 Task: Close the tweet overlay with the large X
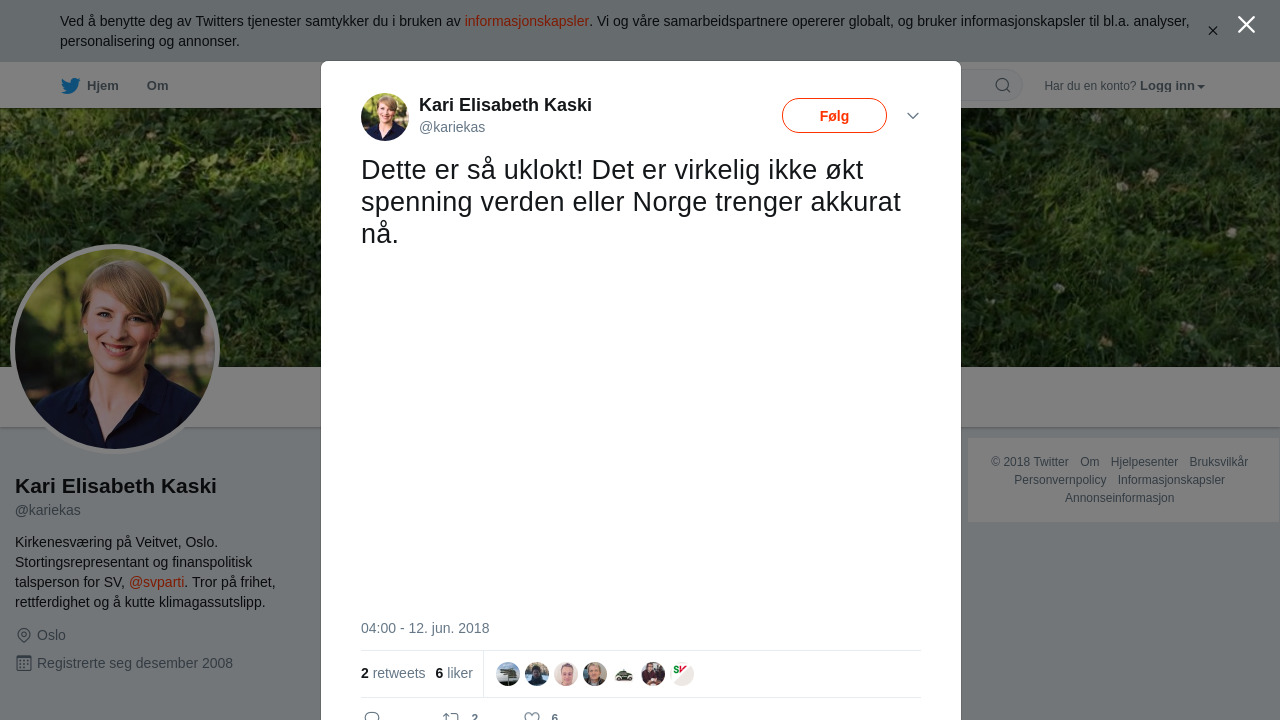pos(1246,24)
